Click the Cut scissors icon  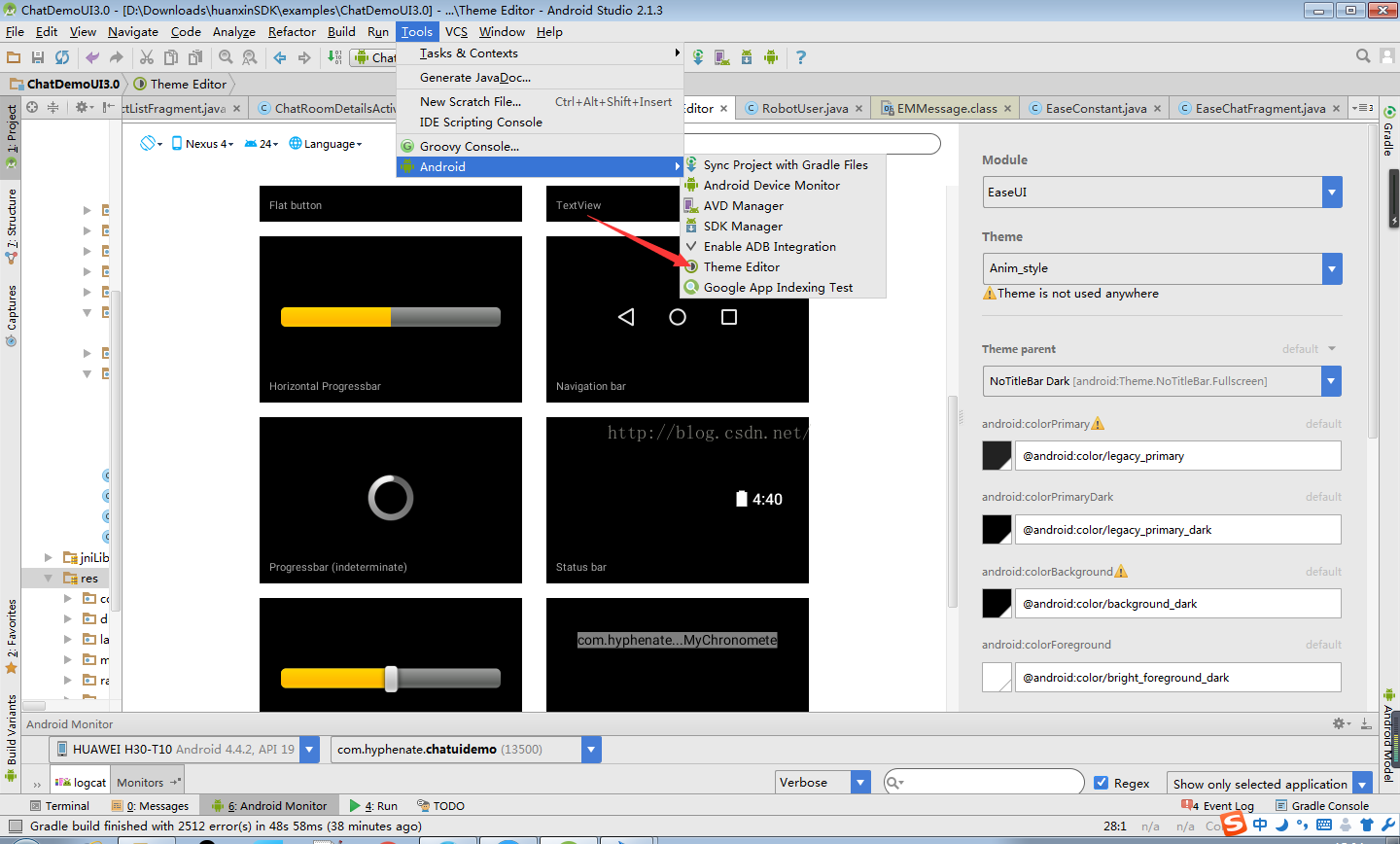[x=147, y=57]
